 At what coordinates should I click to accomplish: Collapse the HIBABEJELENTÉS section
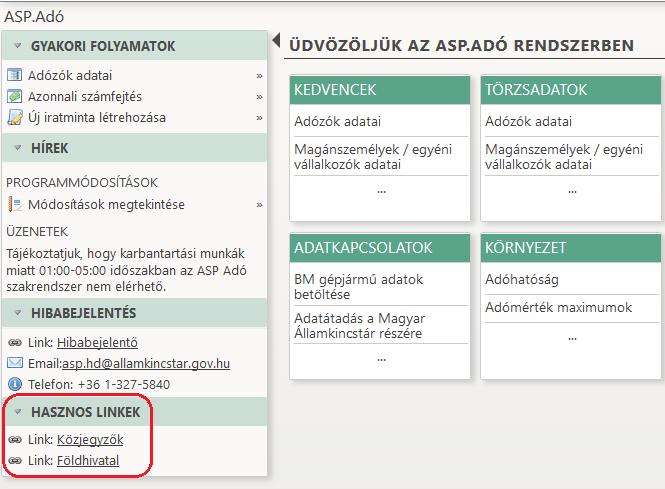pos(17,313)
